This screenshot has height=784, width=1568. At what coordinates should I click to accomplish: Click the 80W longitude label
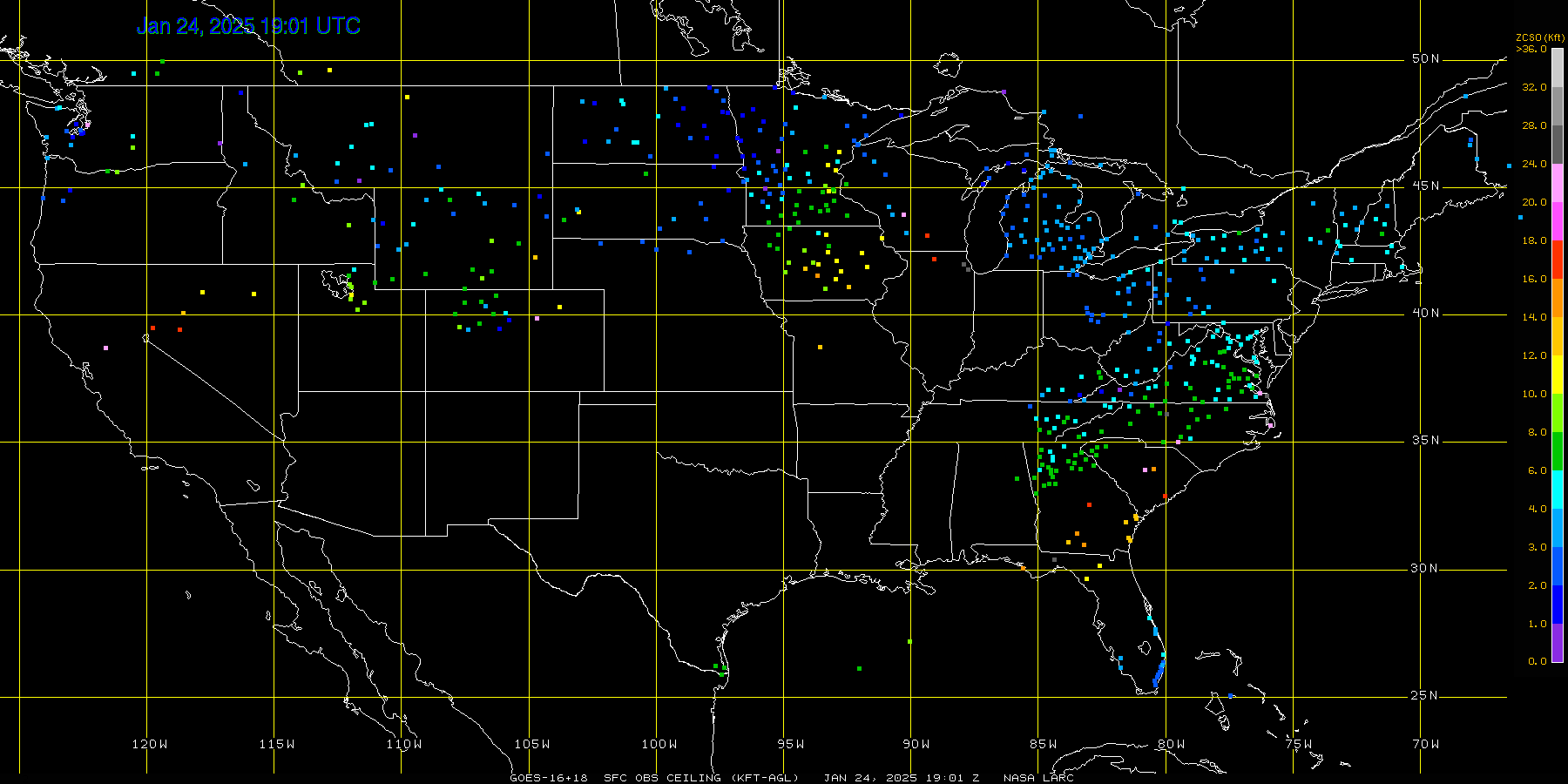pyautogui.click(x=1171, y=744)
